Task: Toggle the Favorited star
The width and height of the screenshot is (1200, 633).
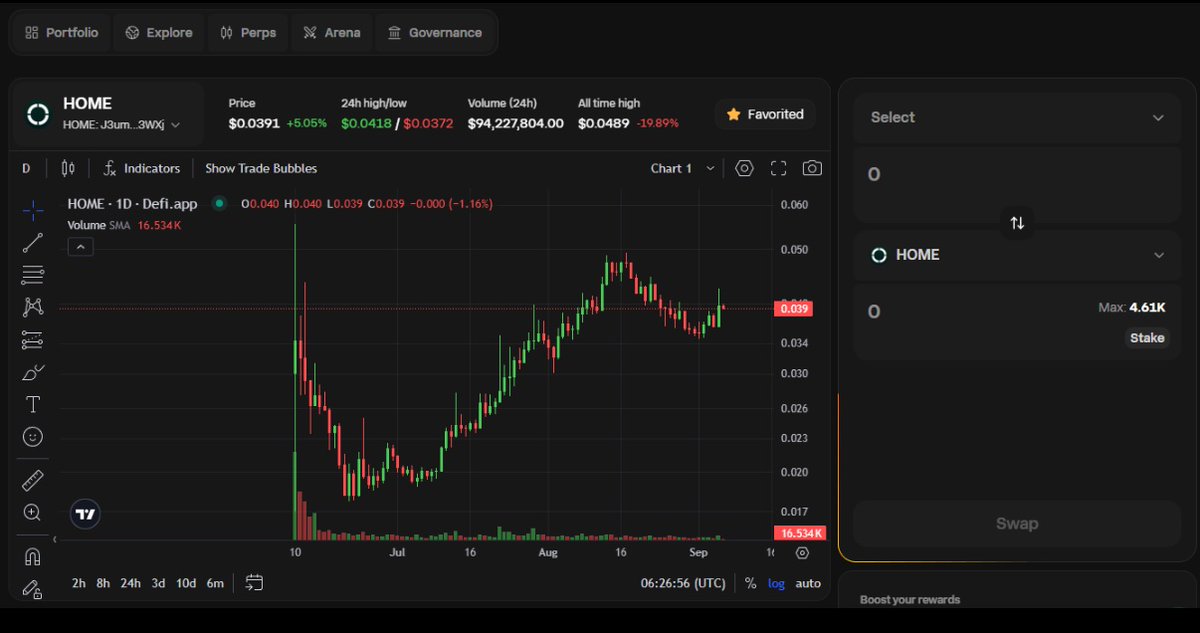Action: pos(765,114)
